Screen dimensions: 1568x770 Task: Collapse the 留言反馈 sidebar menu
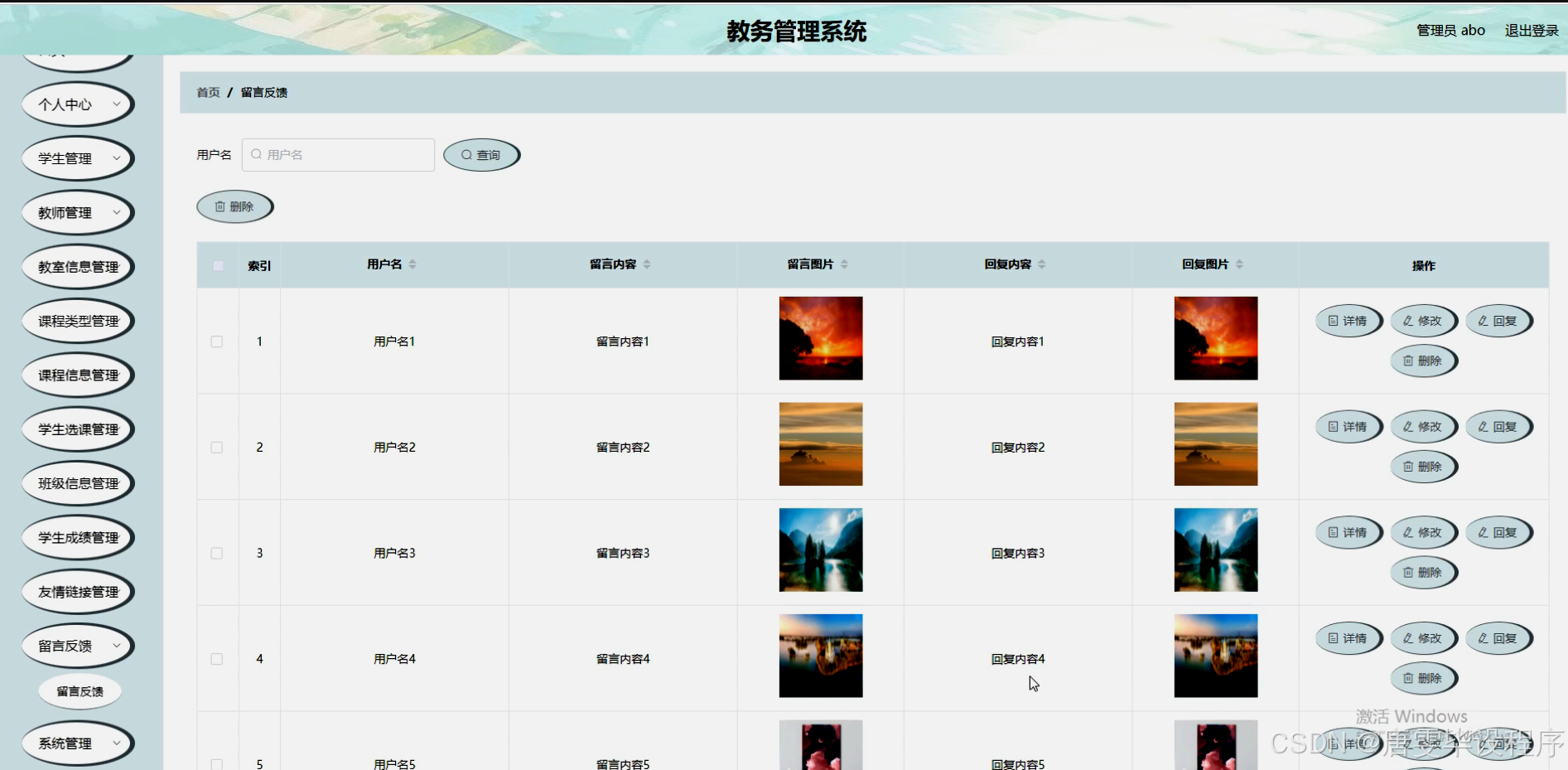tap(77, 646)
